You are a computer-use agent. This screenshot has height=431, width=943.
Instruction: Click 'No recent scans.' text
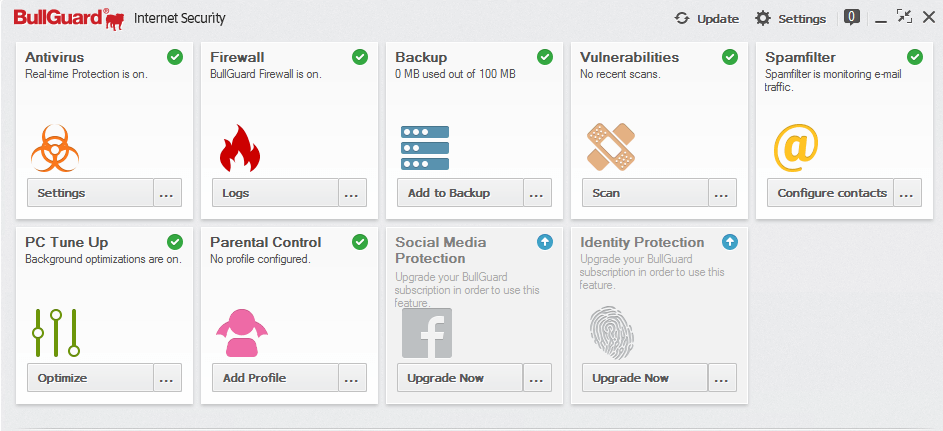click(x=620, y=75)
